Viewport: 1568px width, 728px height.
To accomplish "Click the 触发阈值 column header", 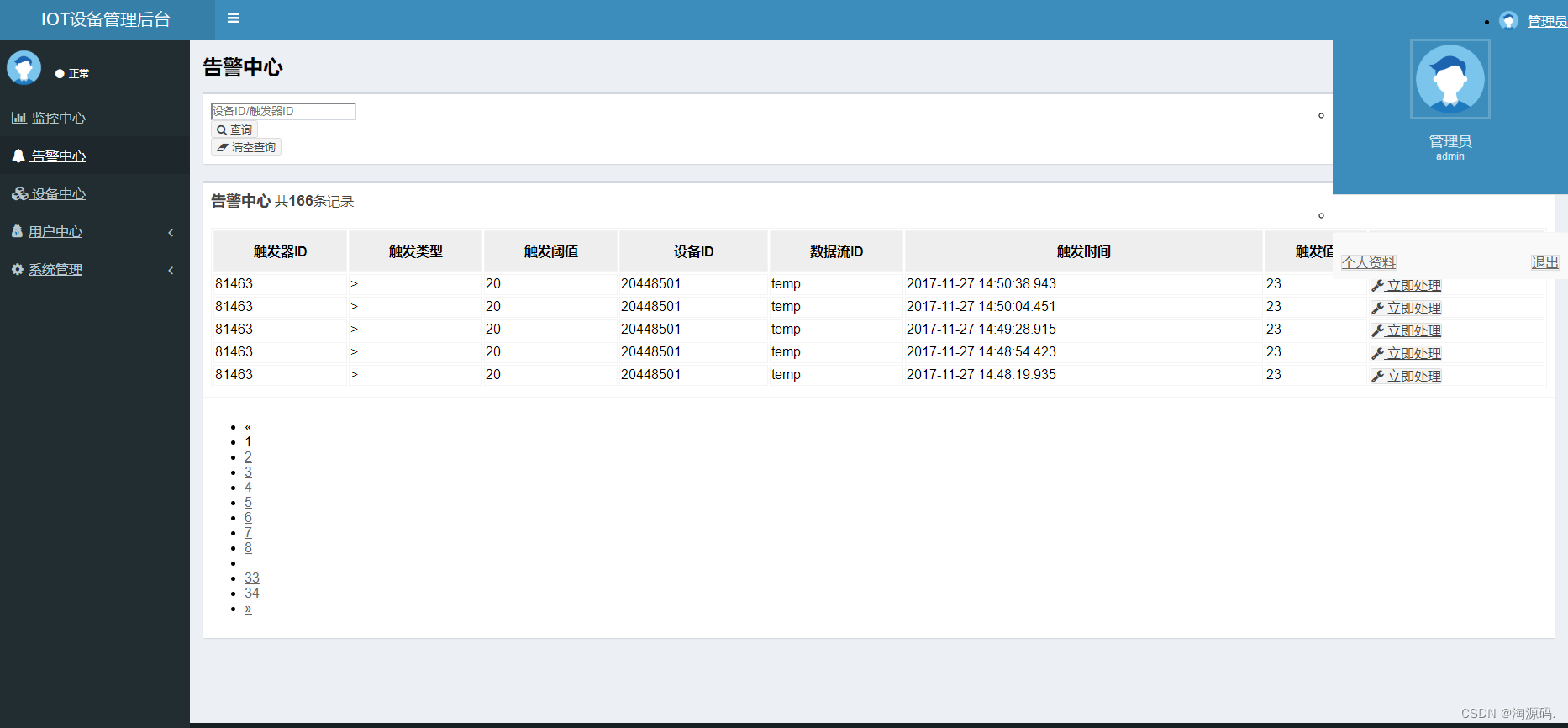I will pos(551,251).
